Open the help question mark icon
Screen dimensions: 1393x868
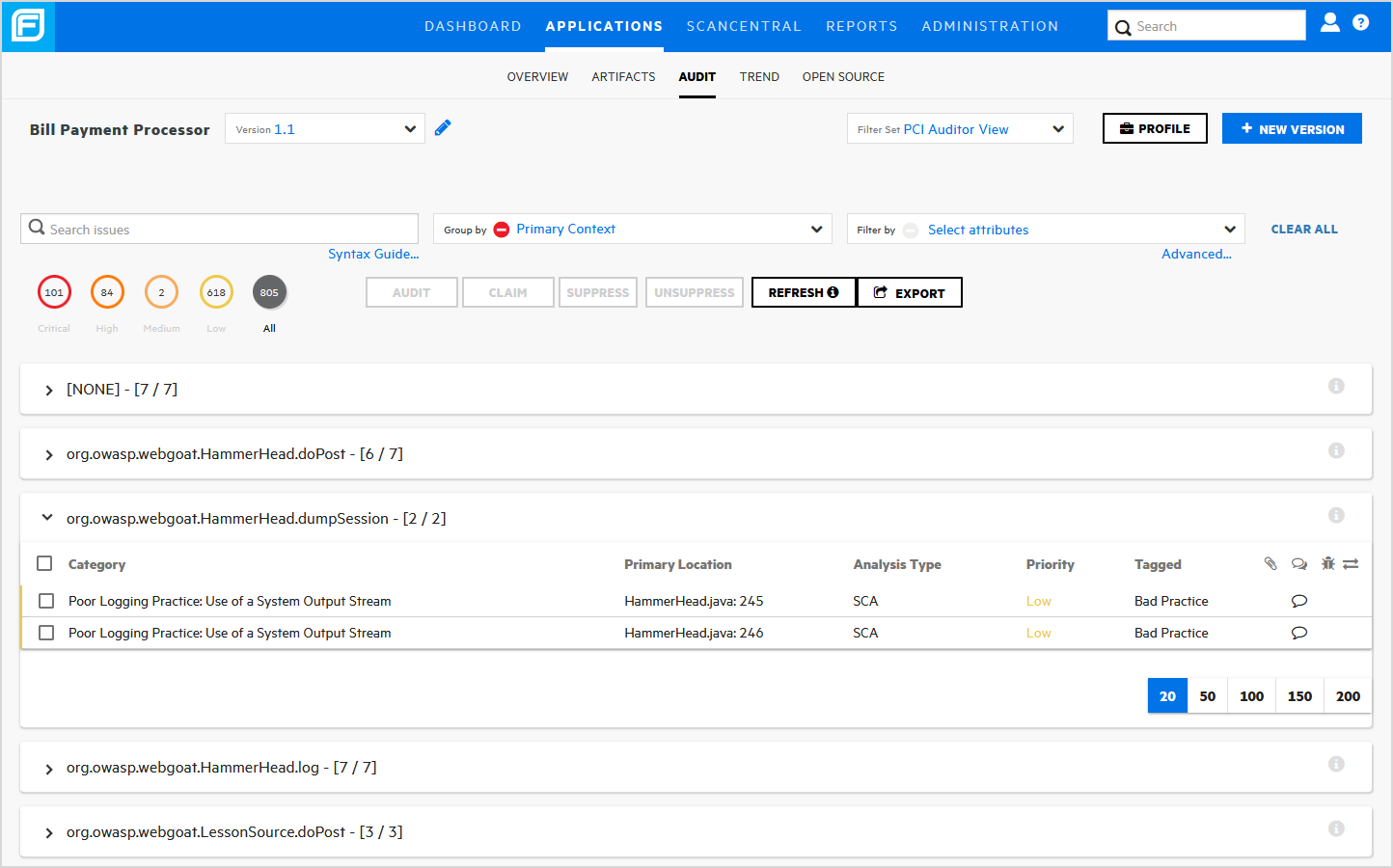click(x=1360, y=22)
